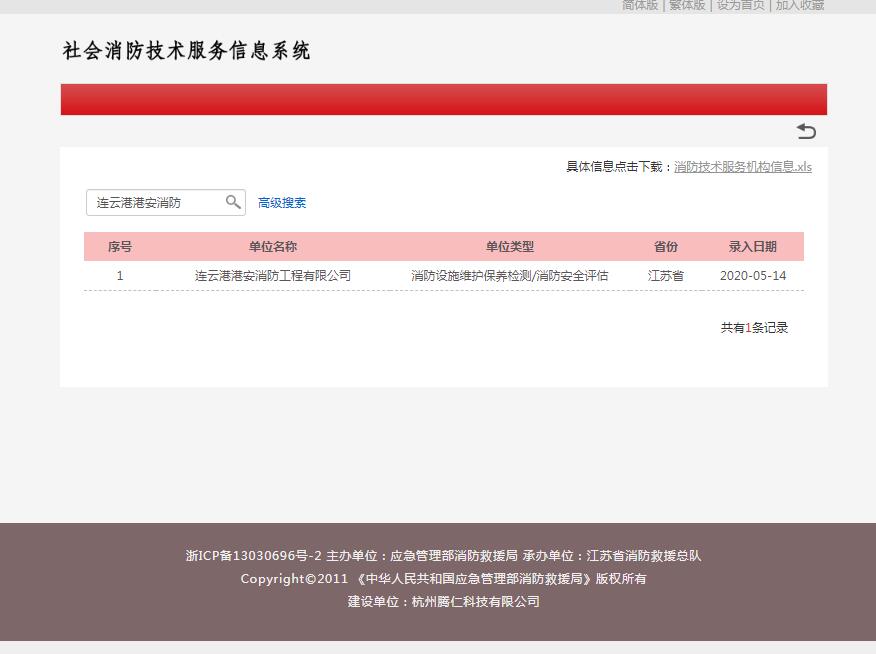The image size is (876, 654).
Task: Click the 江苏省 province entry
Action: pyautogui.click(x=665, y=275)
